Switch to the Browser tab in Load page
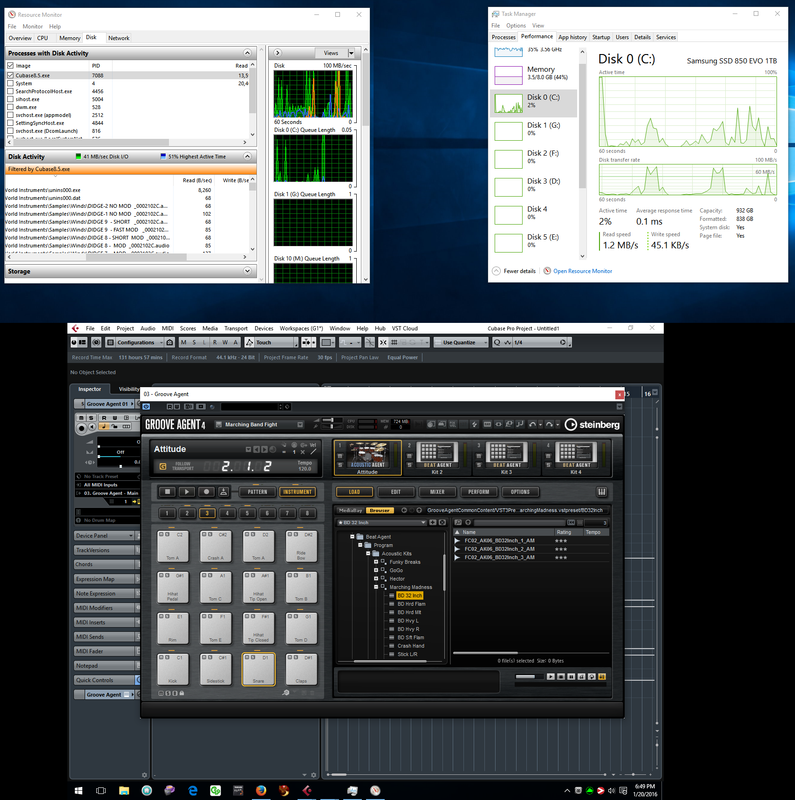Viewport: 795px width, 800px height. pos(380,510)
